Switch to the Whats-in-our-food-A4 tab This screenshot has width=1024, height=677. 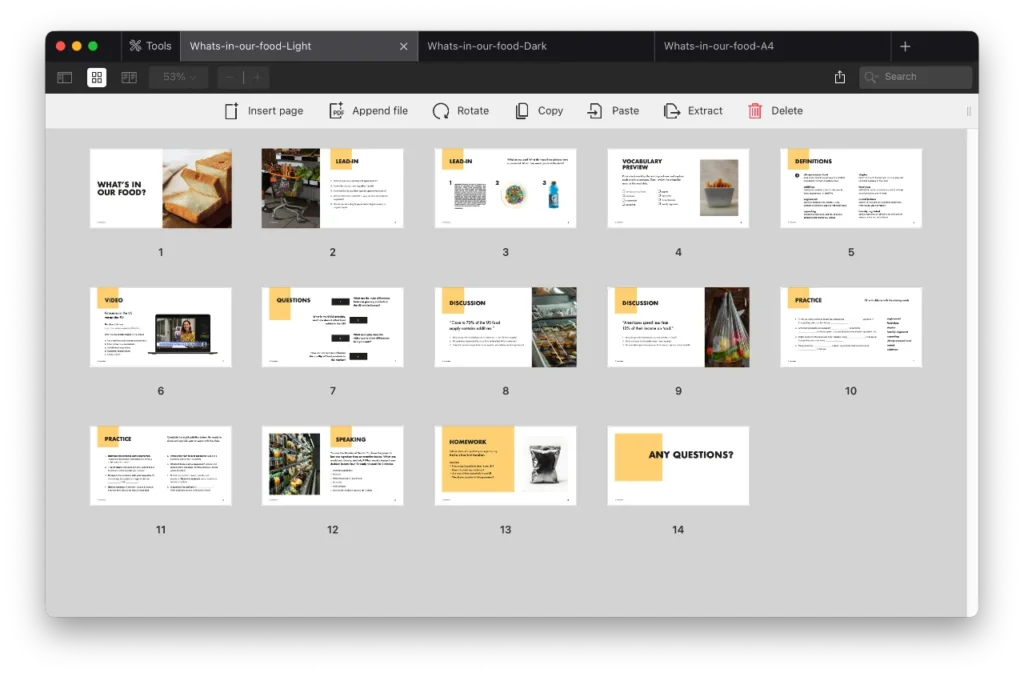coord(718,46)
